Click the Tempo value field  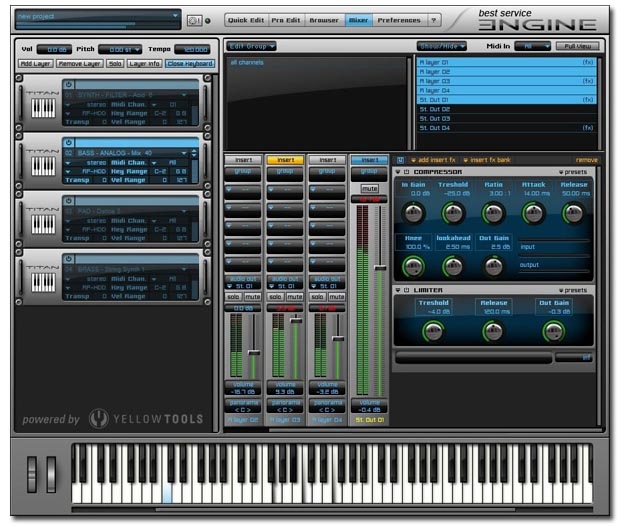(192, 49)
